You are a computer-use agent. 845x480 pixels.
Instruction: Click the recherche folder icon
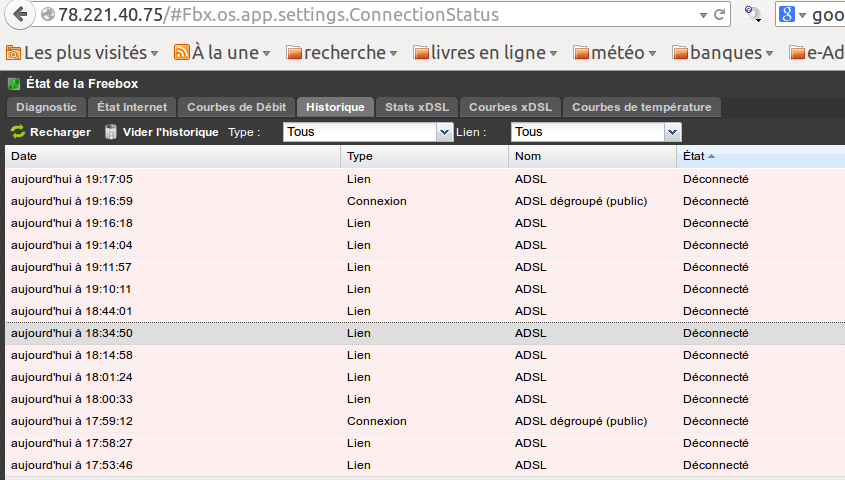click(294, 53)
